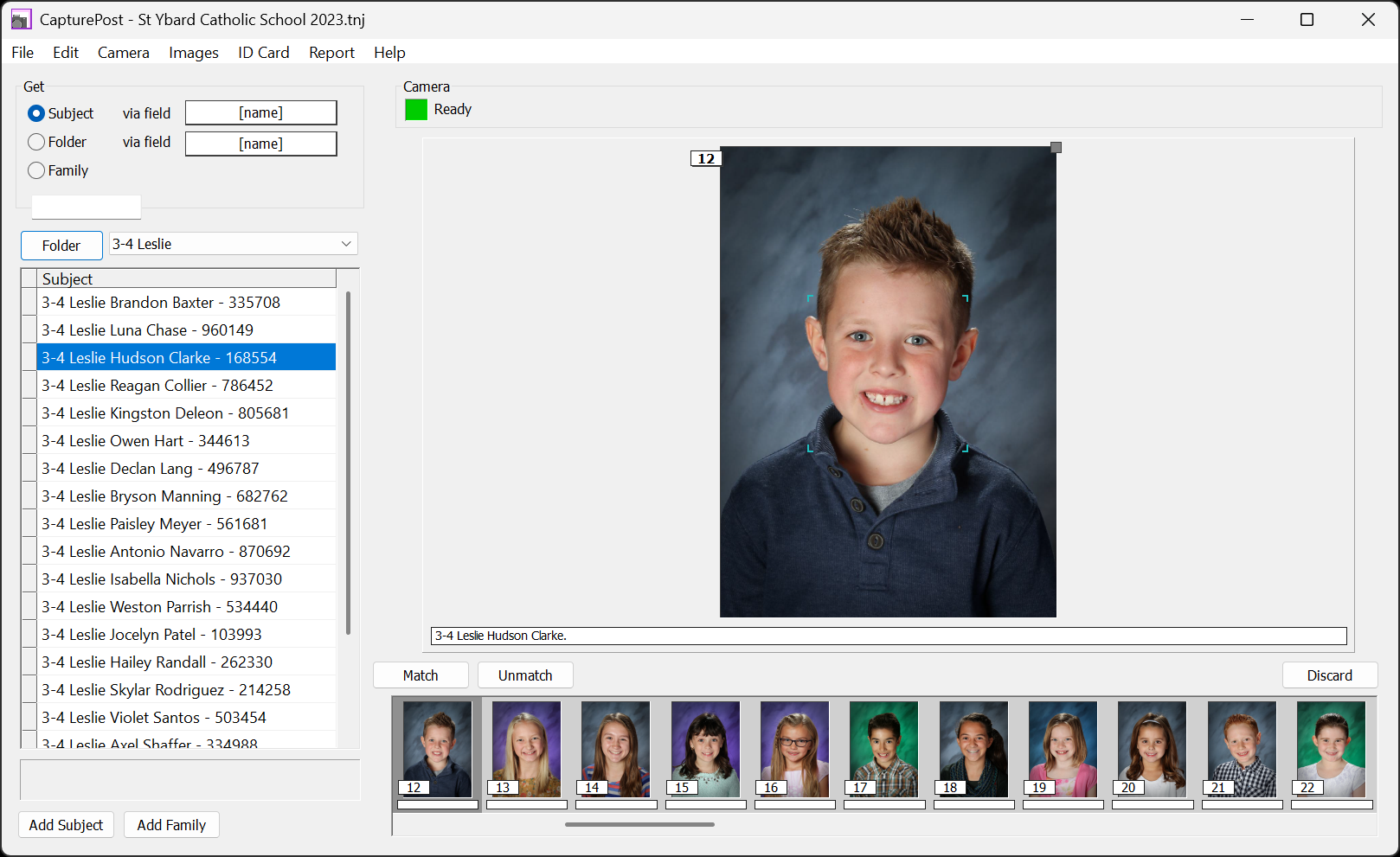The height and width of the screenshot is (857, 1400).
Task: Select thumbnail 17 with green background
Action: coord(883,748)
